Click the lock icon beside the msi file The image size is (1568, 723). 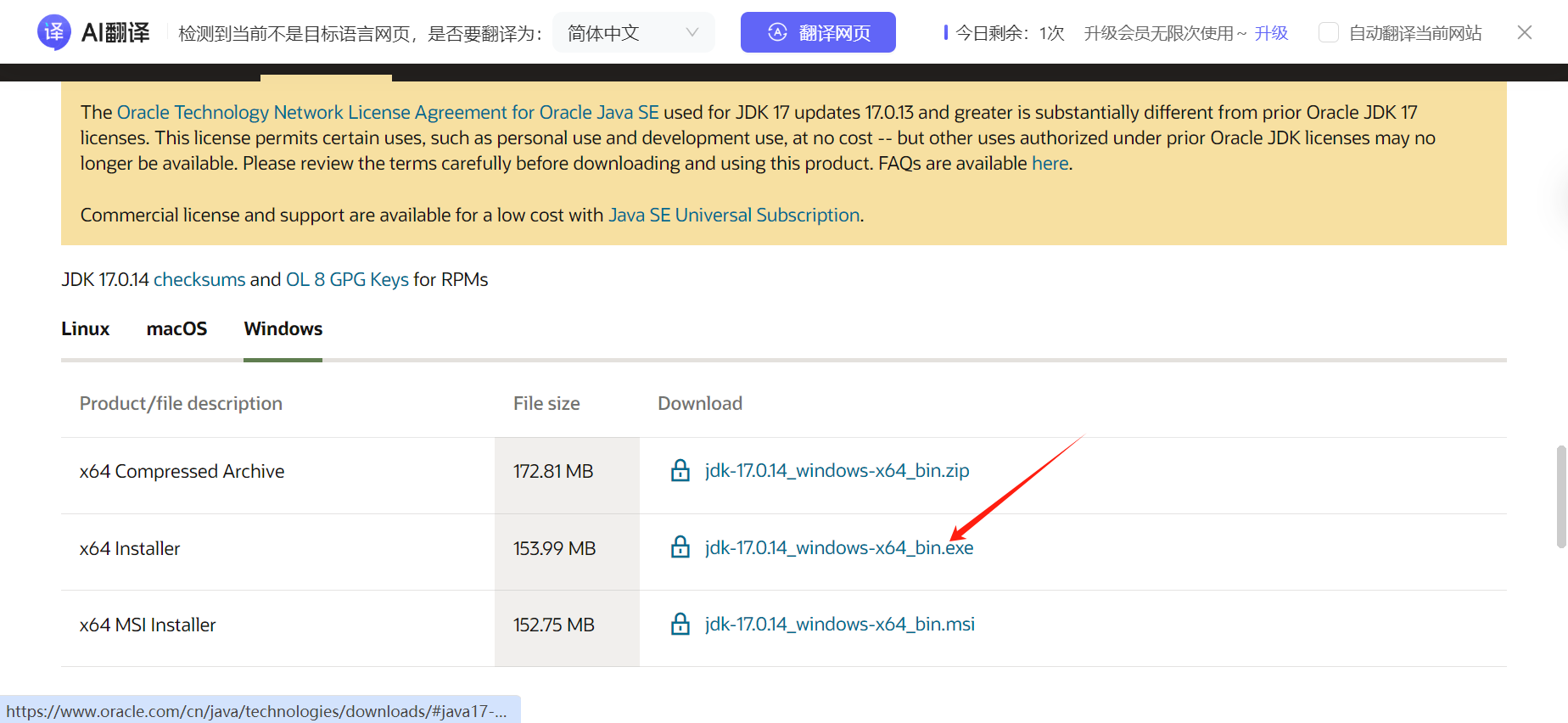click(680, 624)
